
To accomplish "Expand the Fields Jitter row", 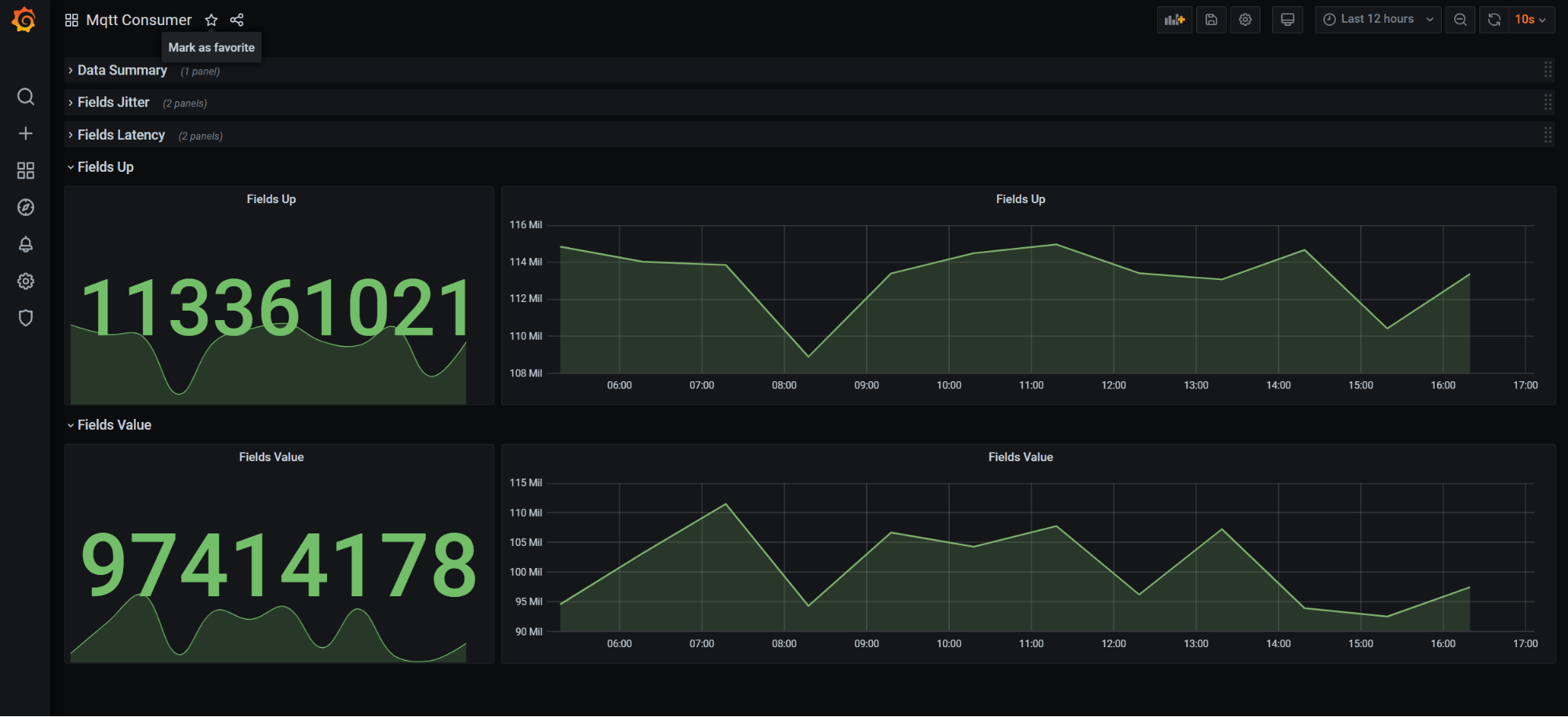I will pos(112,102).
